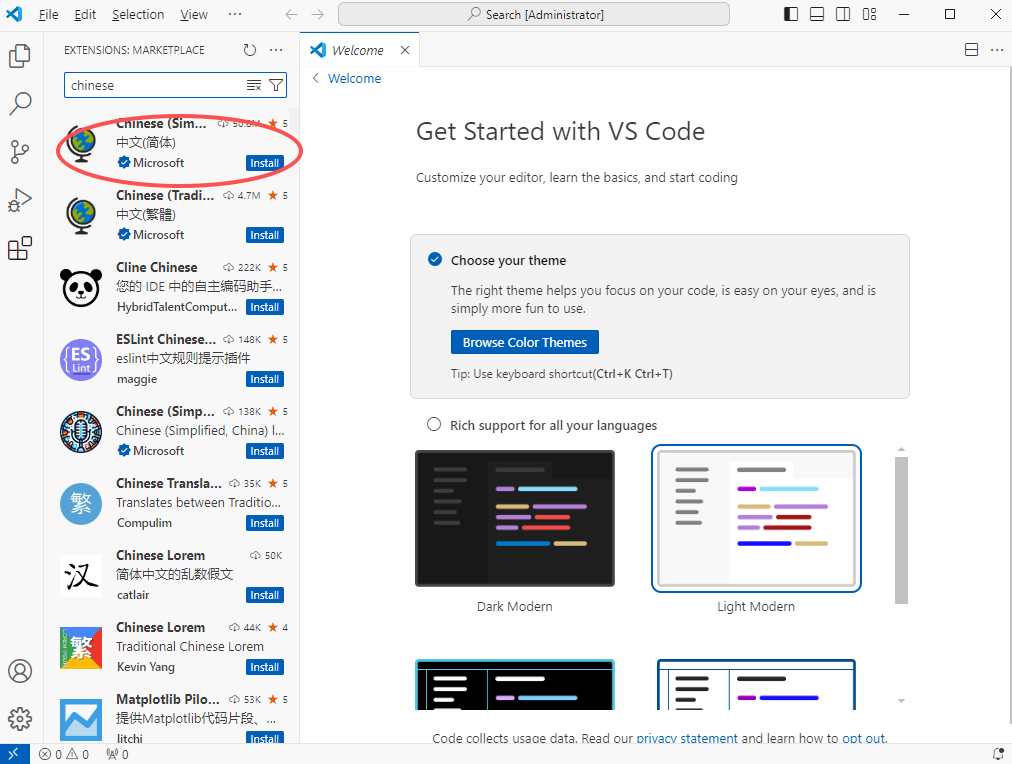Open the Selection menu
This screenshot has height=764, width=1012.
(138, 14)
